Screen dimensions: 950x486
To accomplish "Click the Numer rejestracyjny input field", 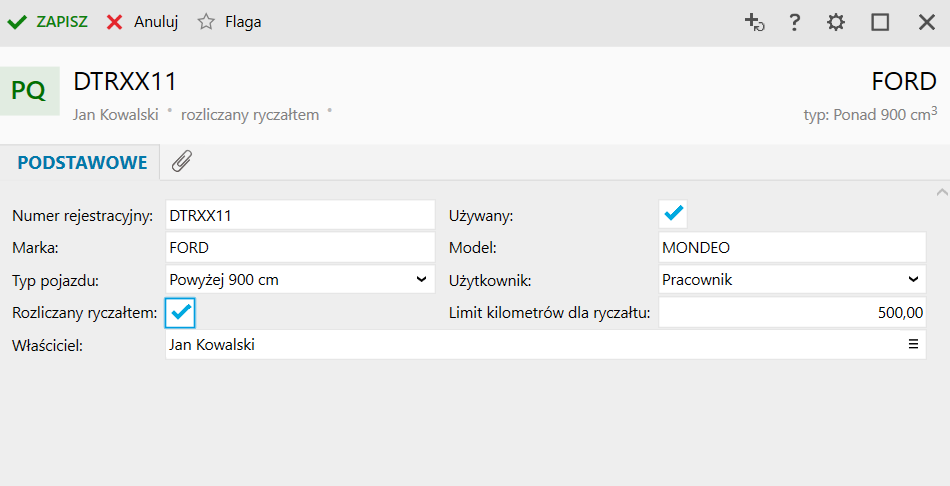I will click(x=299, y=215).
